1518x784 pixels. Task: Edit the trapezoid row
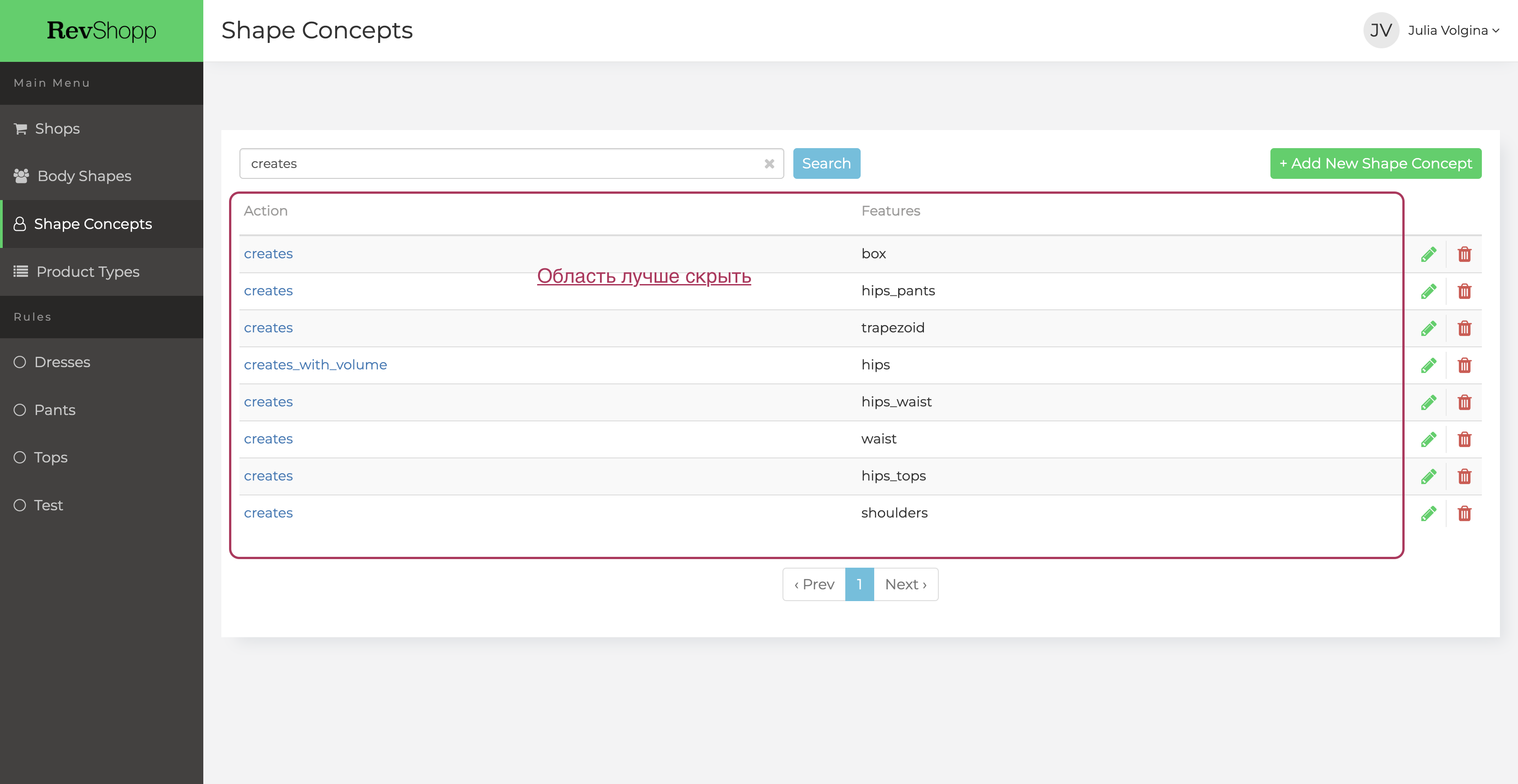[1429, 329]
